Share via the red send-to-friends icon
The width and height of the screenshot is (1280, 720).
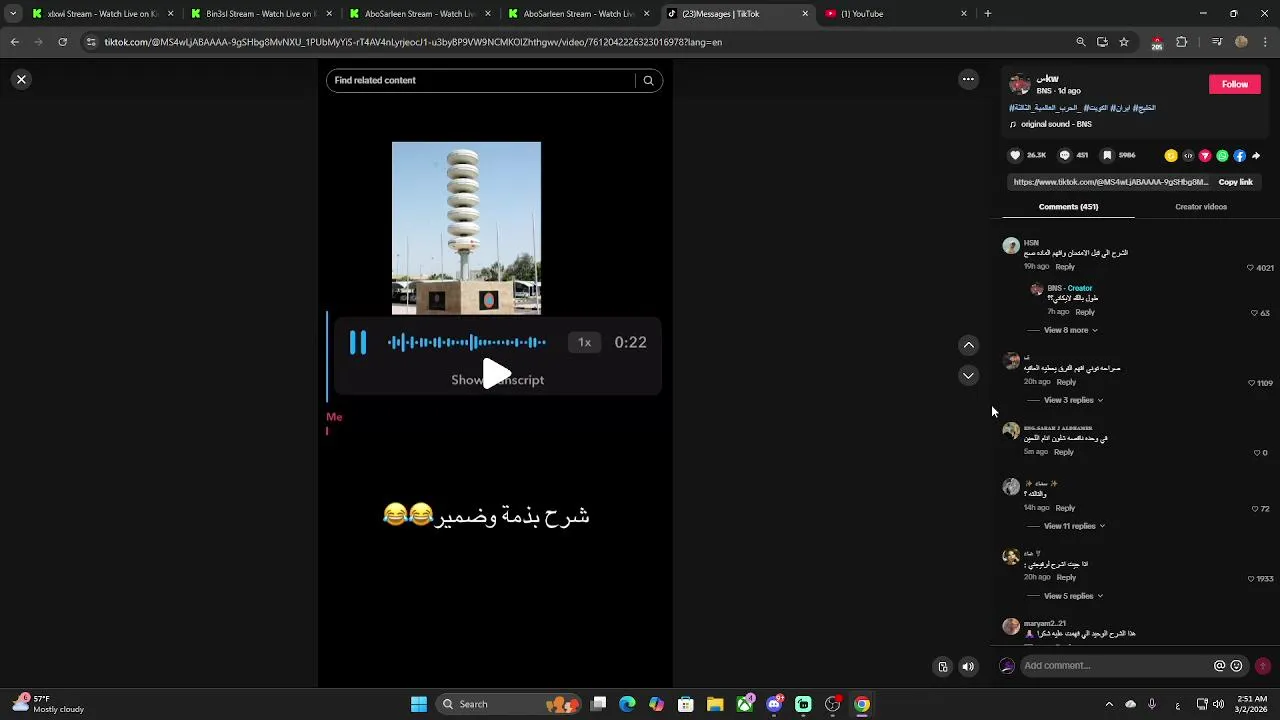(x=1205, y=156)
